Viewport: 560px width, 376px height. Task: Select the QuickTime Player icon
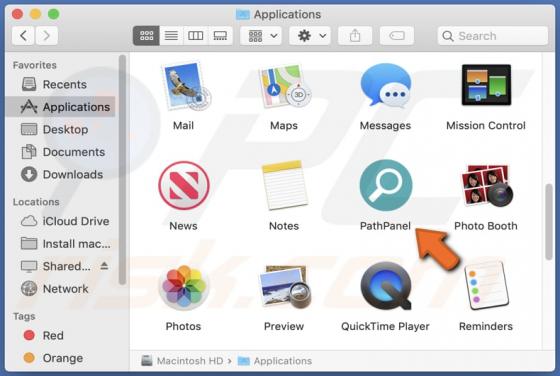[x=386, y=286]
